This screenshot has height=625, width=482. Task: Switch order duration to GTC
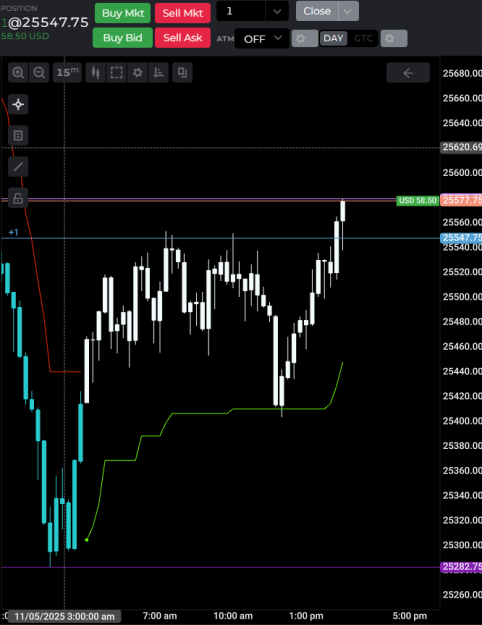click(x=363, y=39)
